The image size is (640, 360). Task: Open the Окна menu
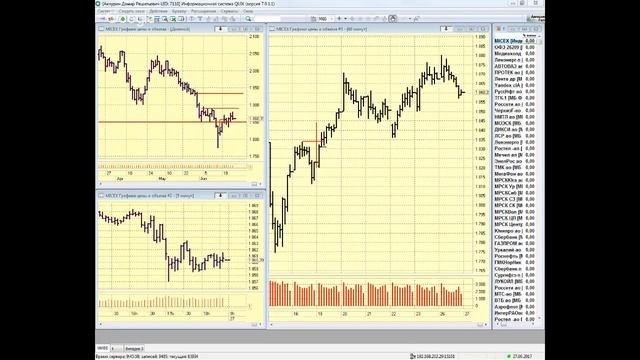point(248,11)
